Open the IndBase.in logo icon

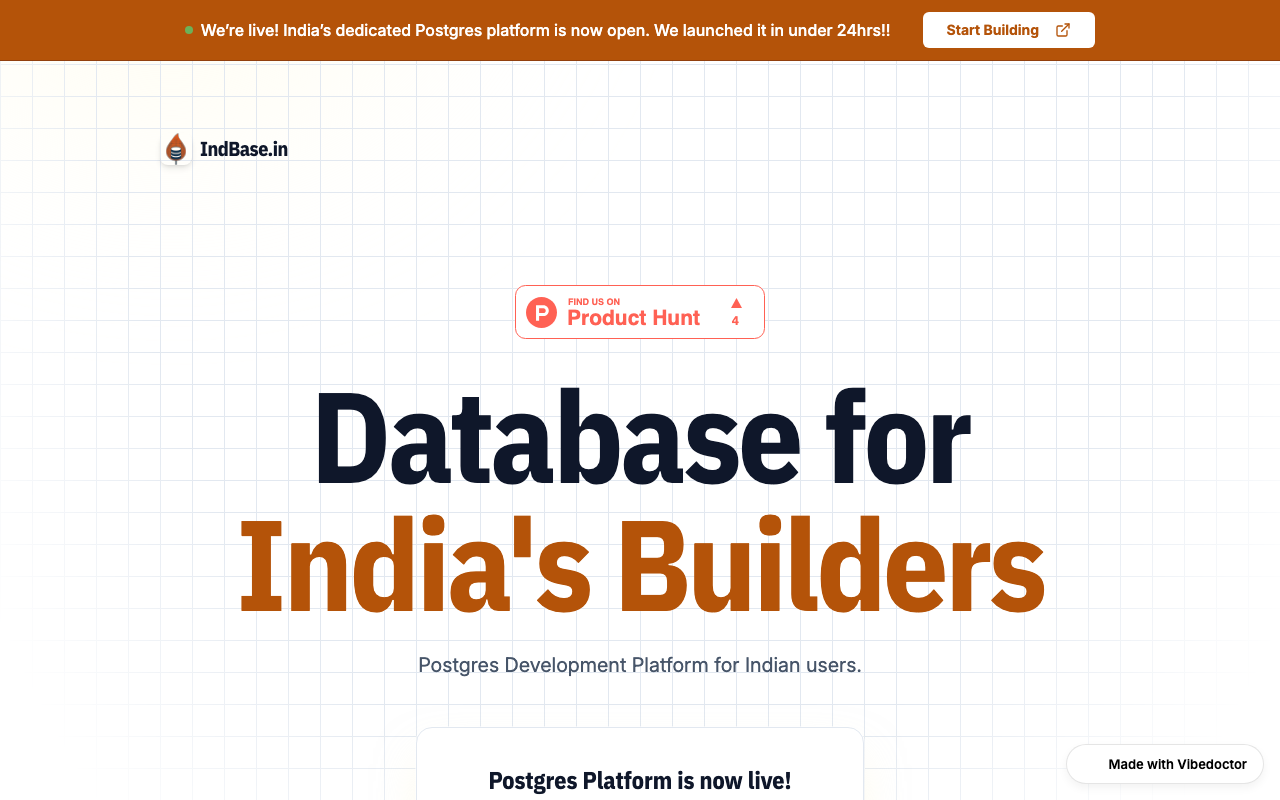176,149
